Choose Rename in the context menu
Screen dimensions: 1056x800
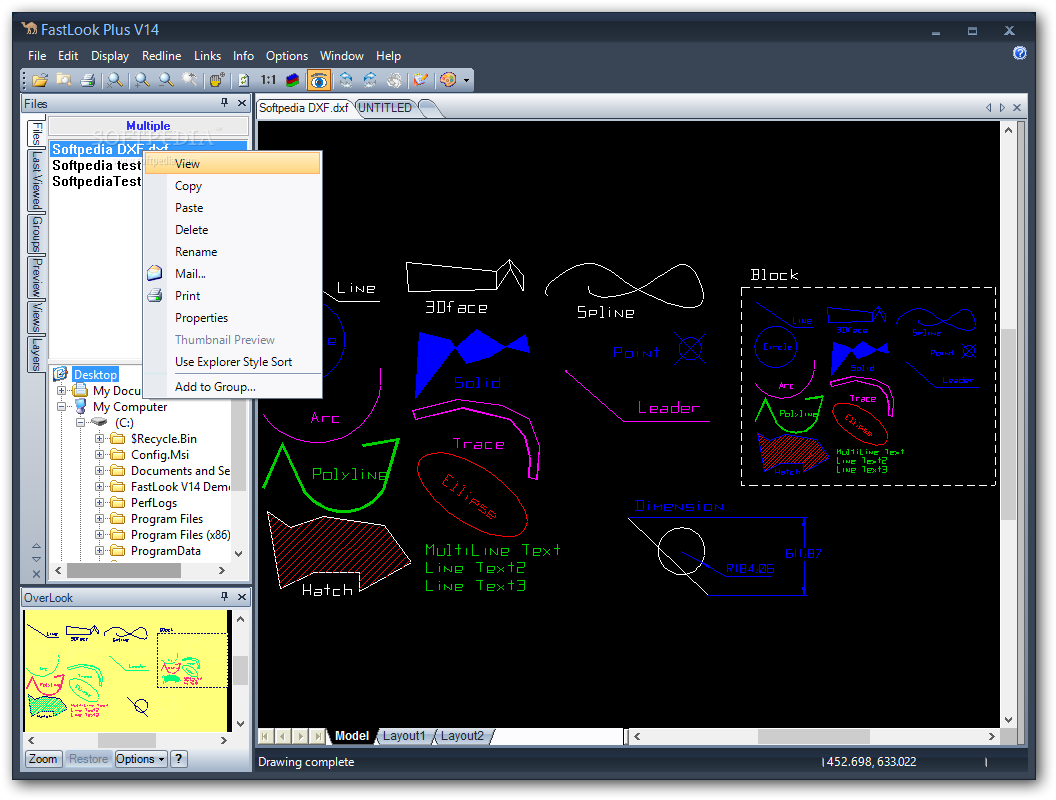[x=233, y=252]
